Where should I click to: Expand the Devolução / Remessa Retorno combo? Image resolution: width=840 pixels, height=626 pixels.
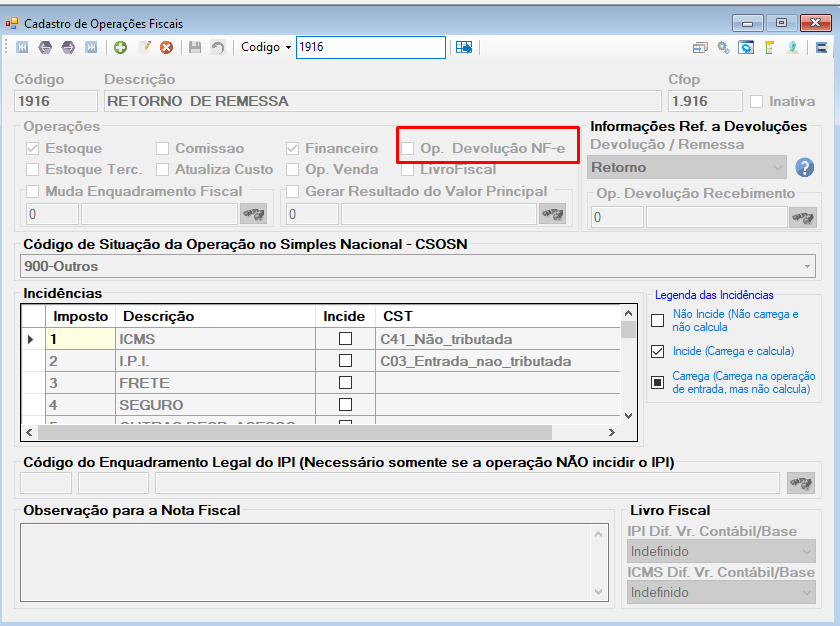tap(687, 168)
